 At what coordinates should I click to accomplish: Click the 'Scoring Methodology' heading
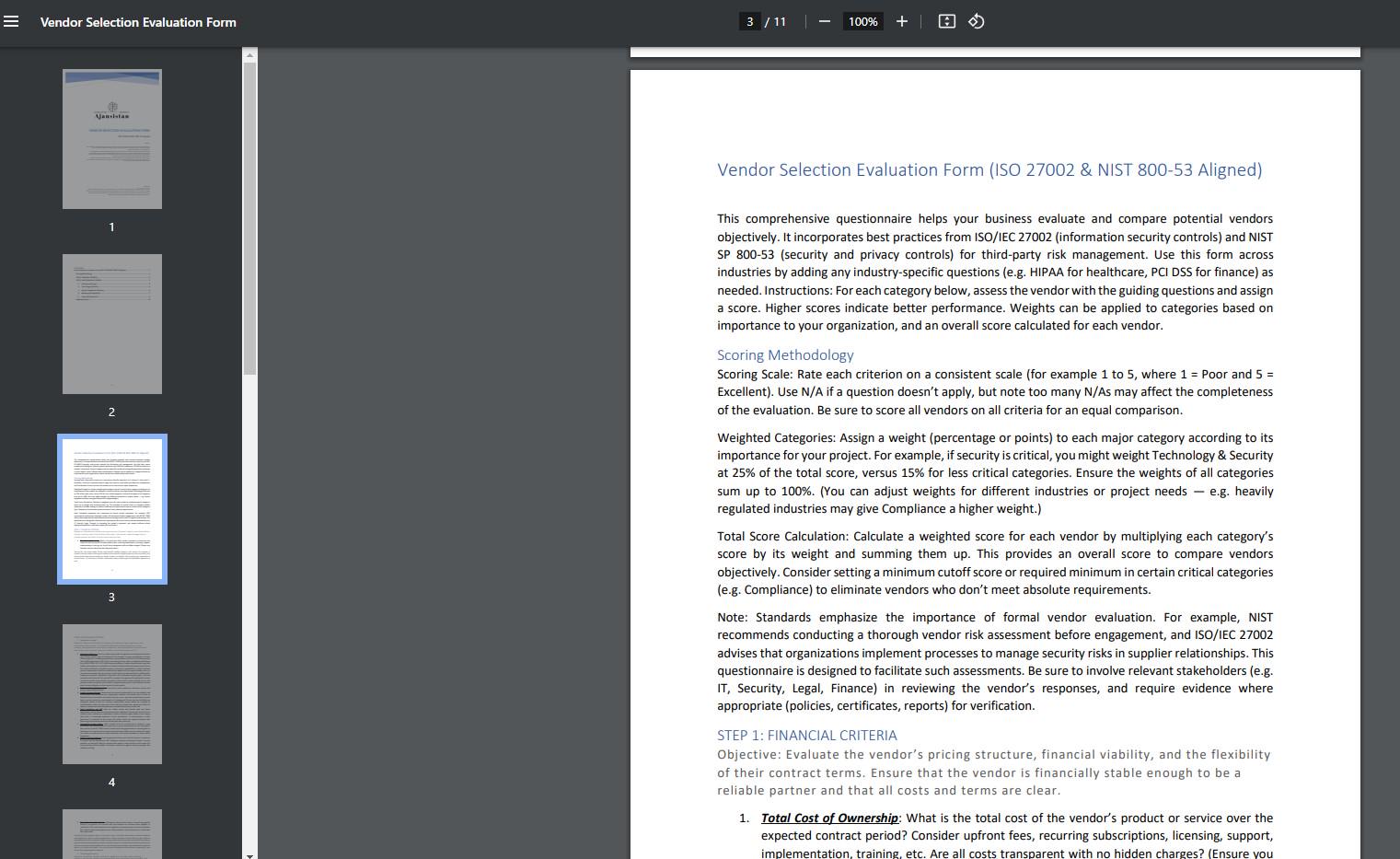coord(785,354)
